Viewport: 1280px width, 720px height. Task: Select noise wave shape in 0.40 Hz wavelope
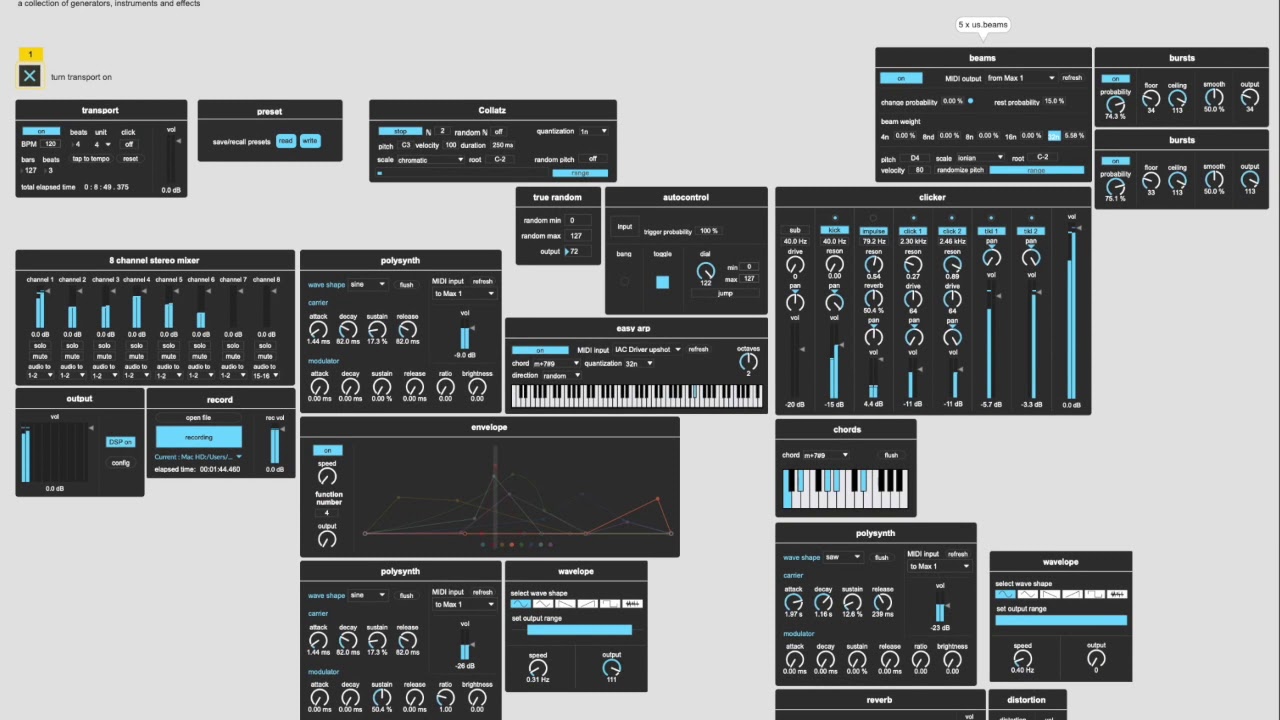[1118, 594]
